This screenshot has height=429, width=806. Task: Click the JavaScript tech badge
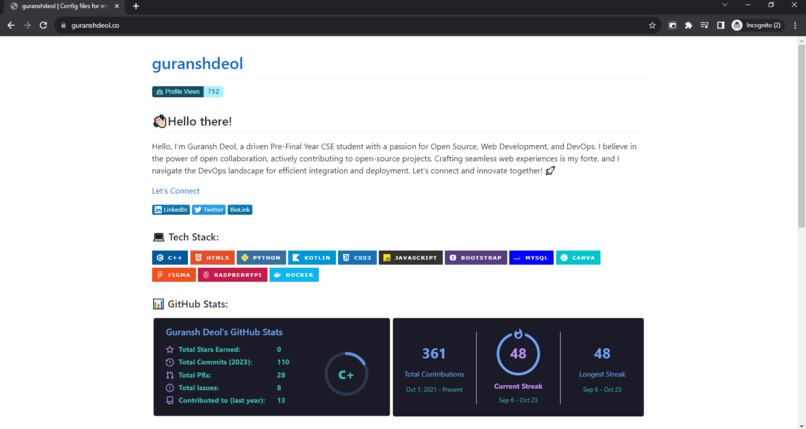411,257
